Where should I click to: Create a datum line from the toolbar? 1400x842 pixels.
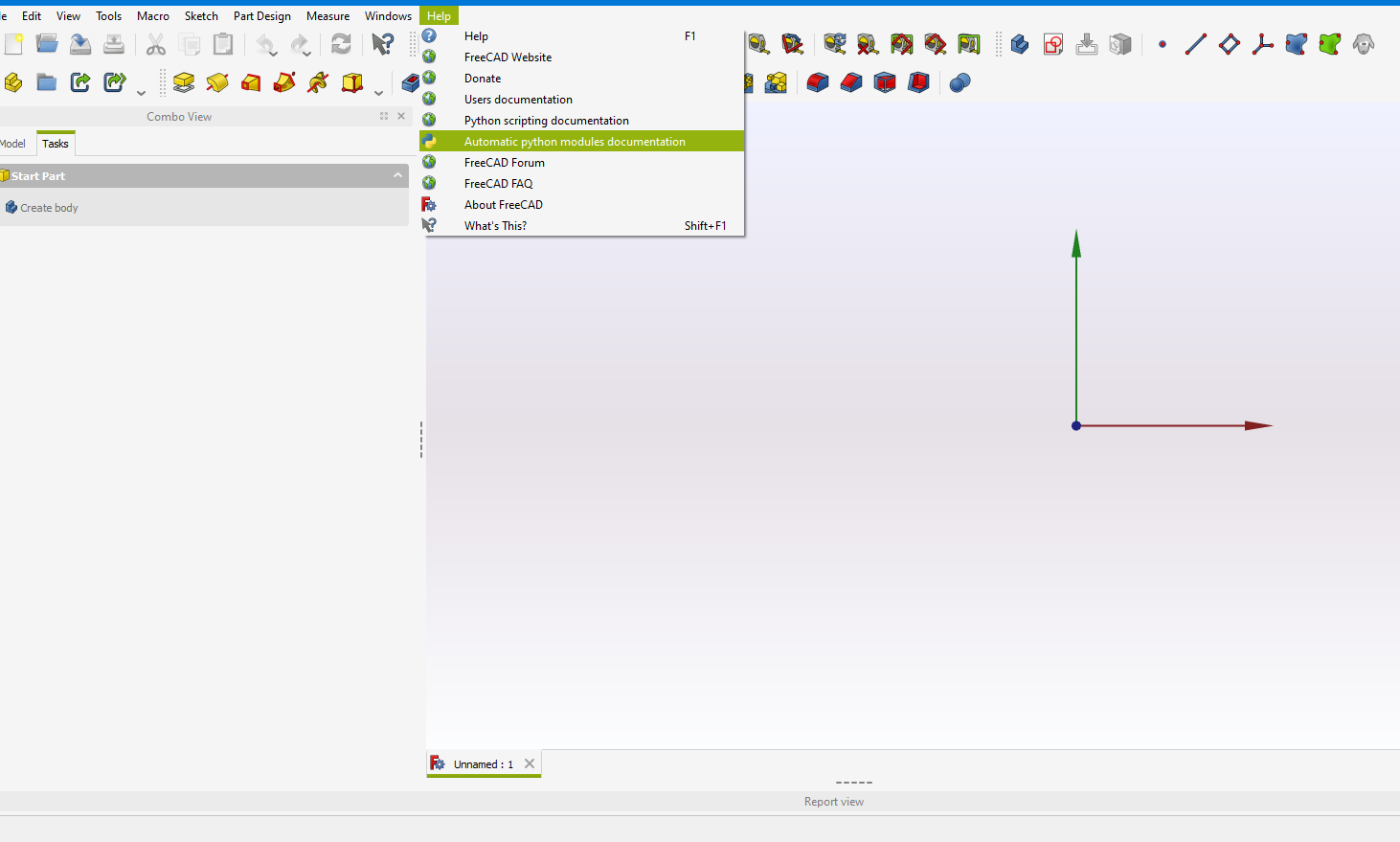1195,44
